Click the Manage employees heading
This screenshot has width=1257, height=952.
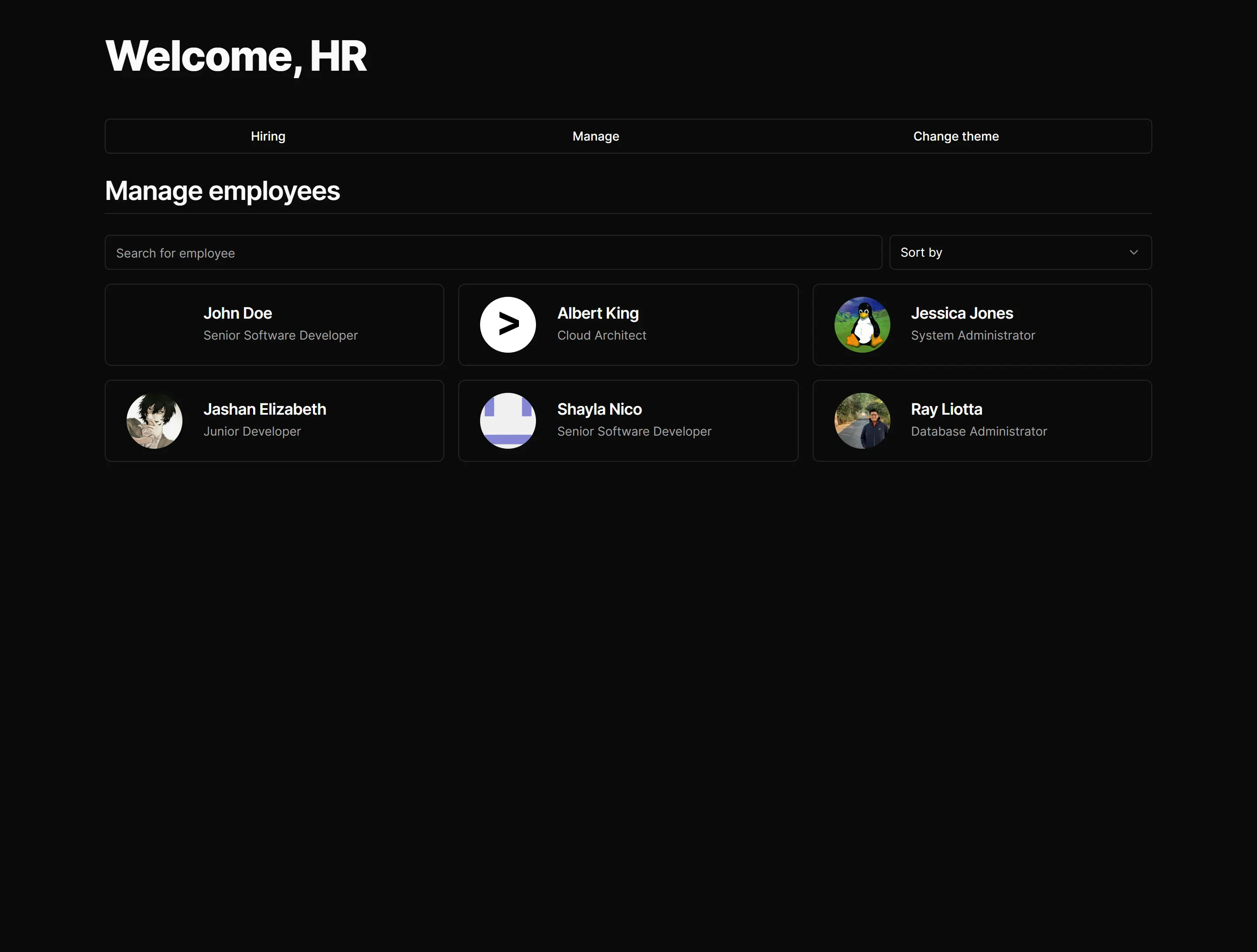tap(222, 190)
